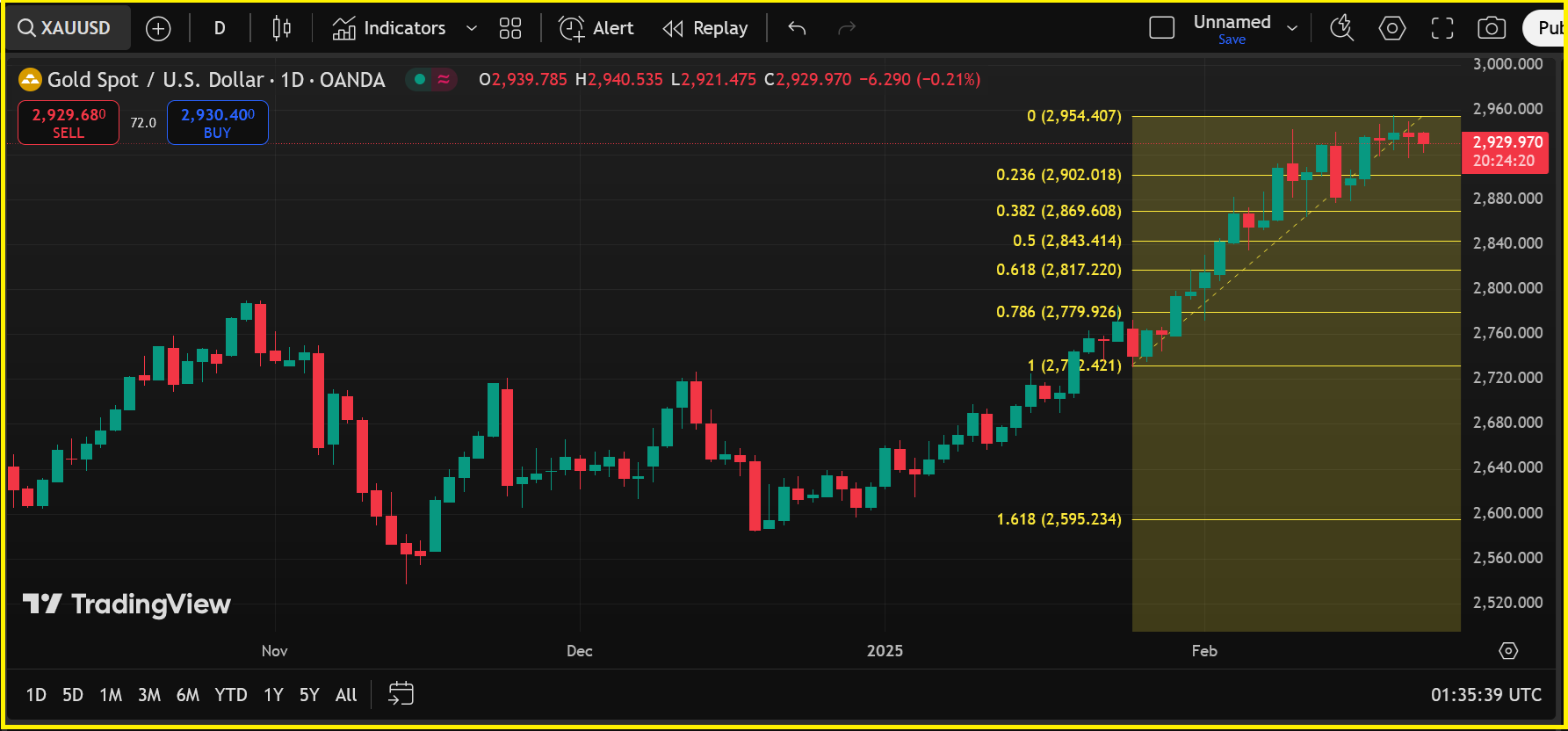The image size is (1568, 731).
Task: Open the go to date calendar icon
Action: [x=401, y=694]
